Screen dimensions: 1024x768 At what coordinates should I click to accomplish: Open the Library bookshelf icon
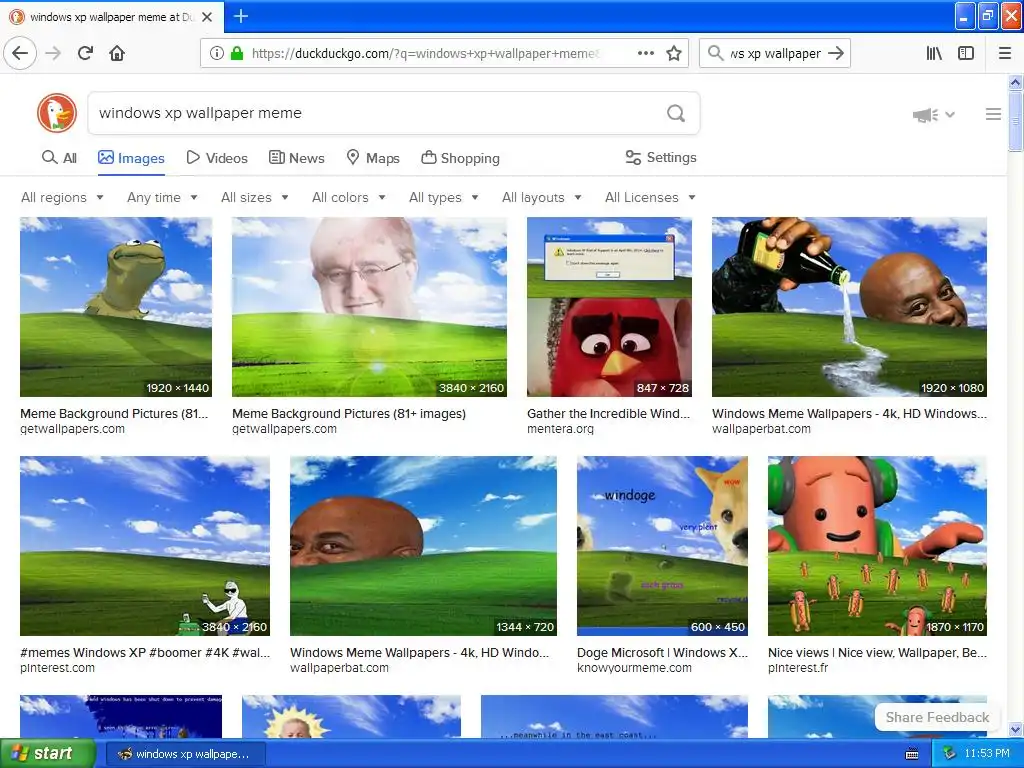coord(934,53)
